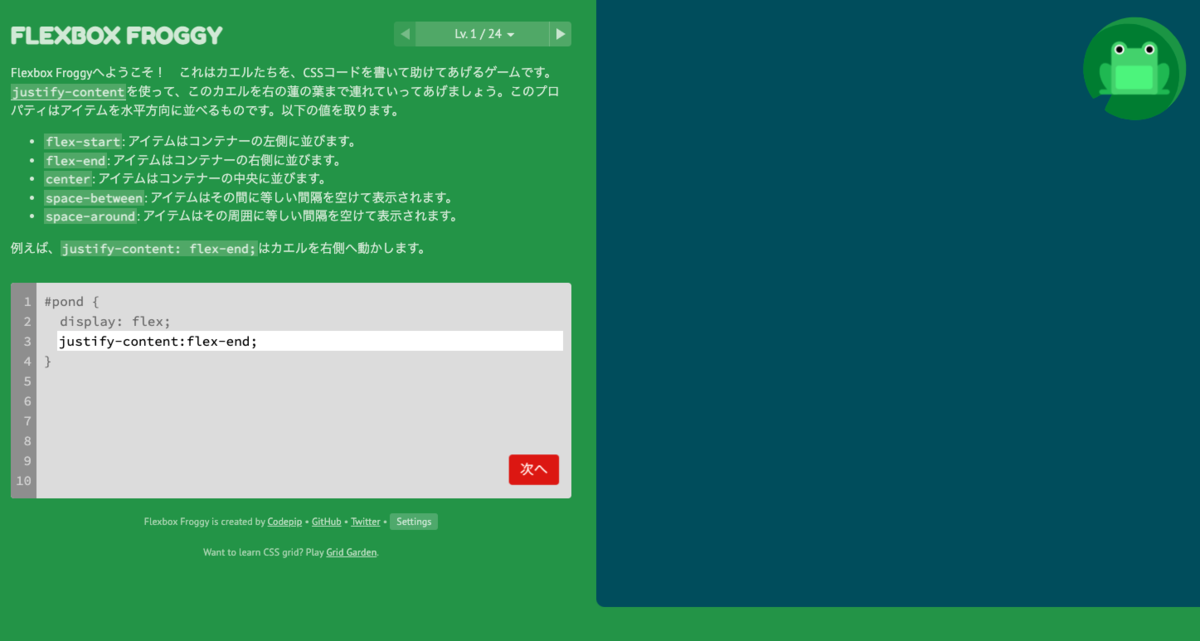Click the justify-content:flex-end; code input line
This screenshot has width=1200, height=641.
tap(310, 341)
